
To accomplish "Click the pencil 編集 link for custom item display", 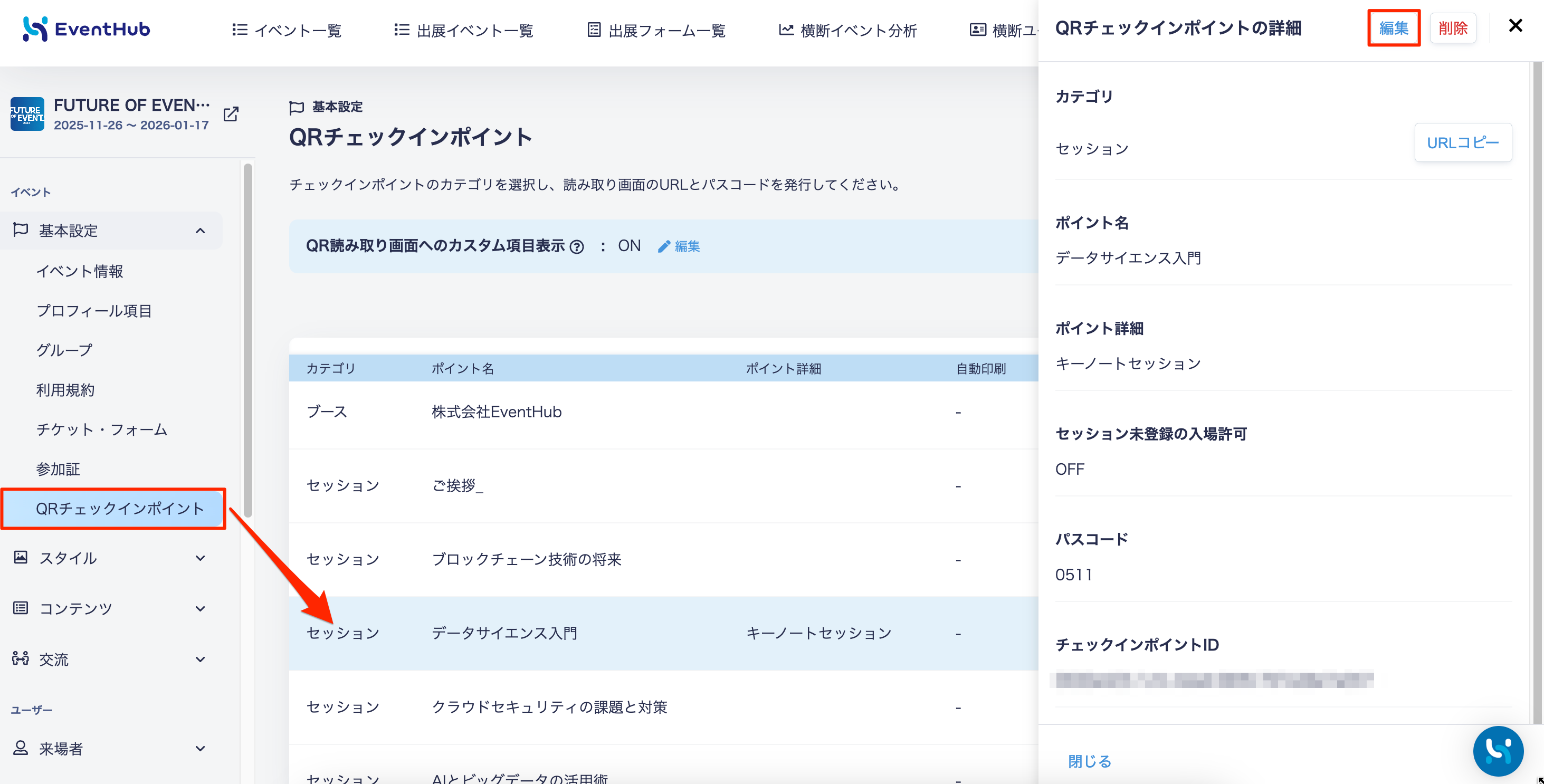I will 679,246.
